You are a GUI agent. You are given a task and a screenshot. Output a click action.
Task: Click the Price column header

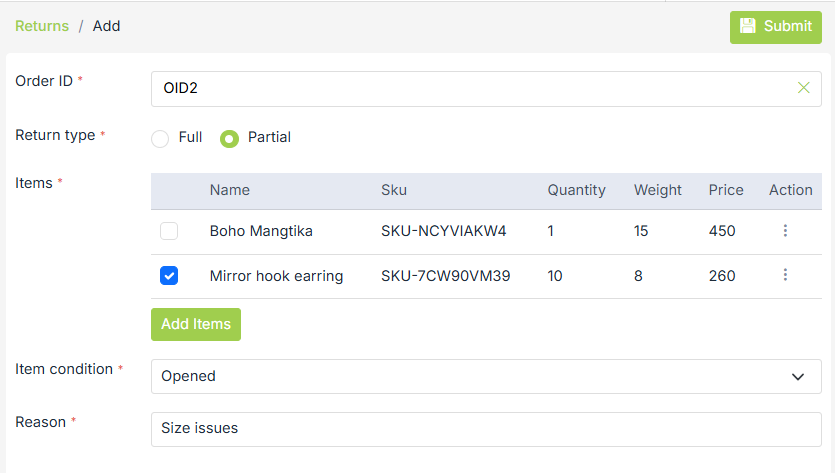[726, 190]
